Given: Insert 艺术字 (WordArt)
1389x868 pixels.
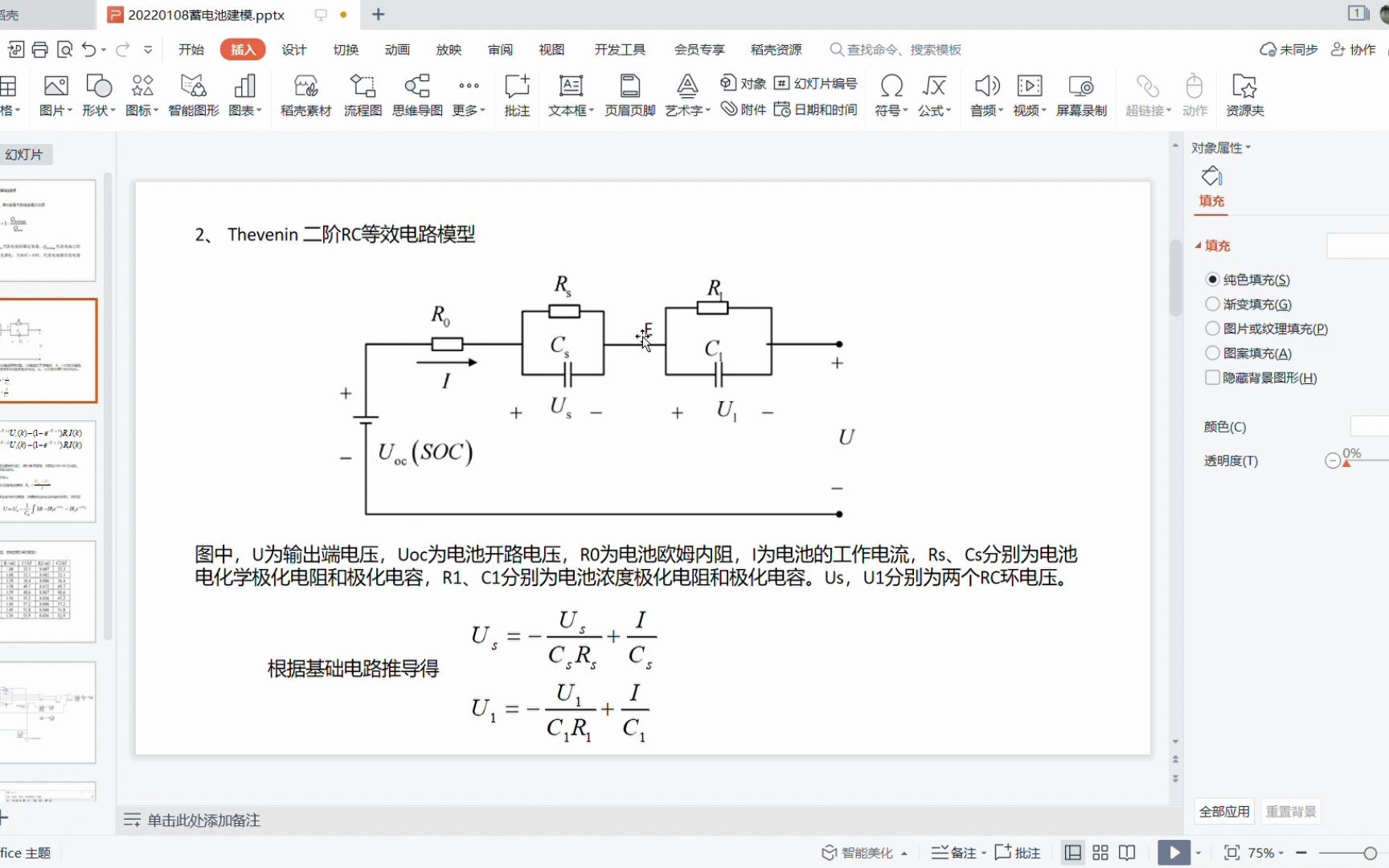Looking at the screenshot, I should click(687, 95).
